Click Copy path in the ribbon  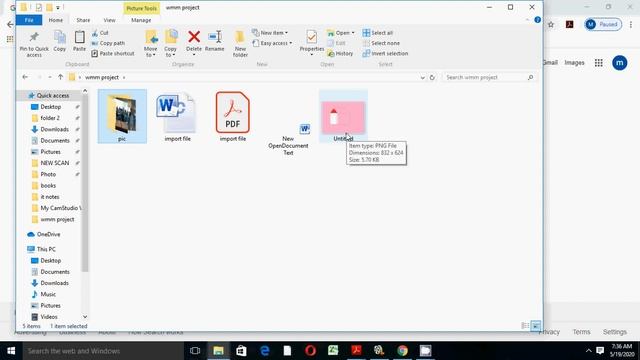[108, 43]
